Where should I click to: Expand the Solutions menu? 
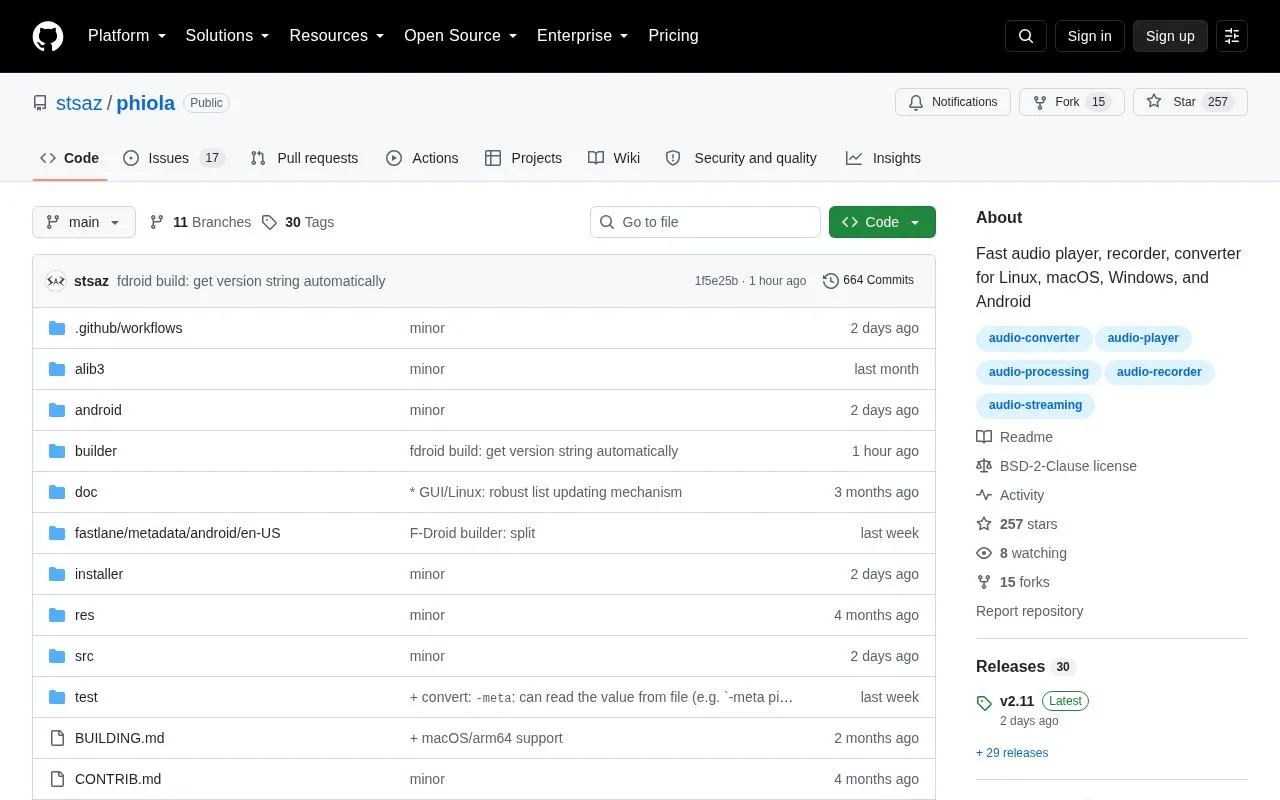pos(228,36)
